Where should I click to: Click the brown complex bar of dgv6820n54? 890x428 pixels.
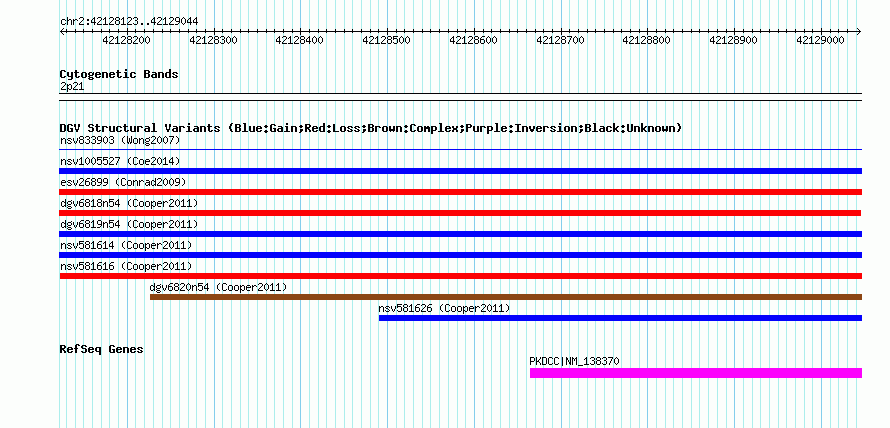point(506,297)
